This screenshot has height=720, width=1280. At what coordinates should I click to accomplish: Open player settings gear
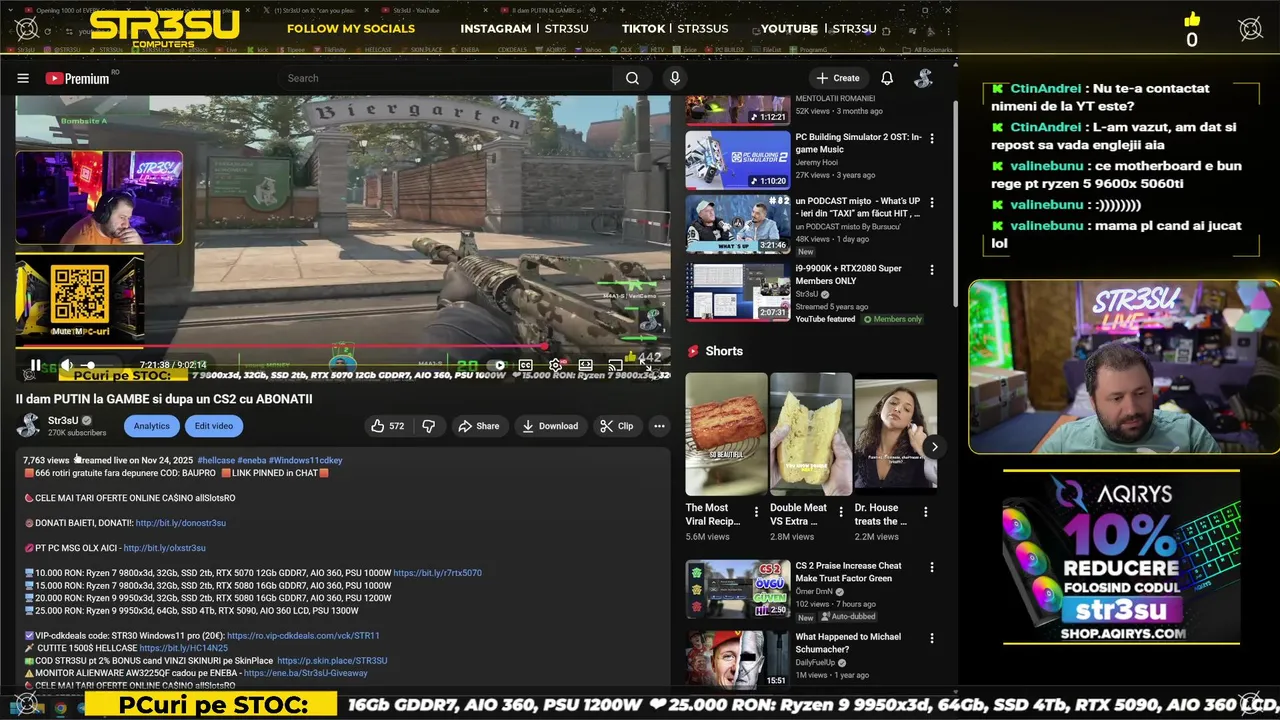pos(555,365)
